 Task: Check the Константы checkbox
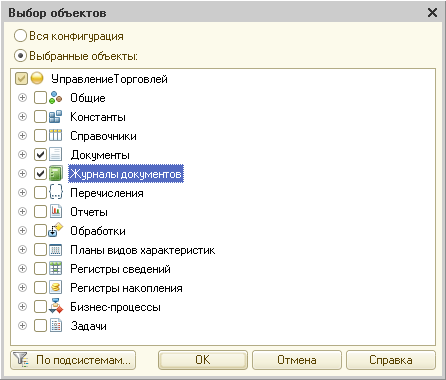coord(40,117)
